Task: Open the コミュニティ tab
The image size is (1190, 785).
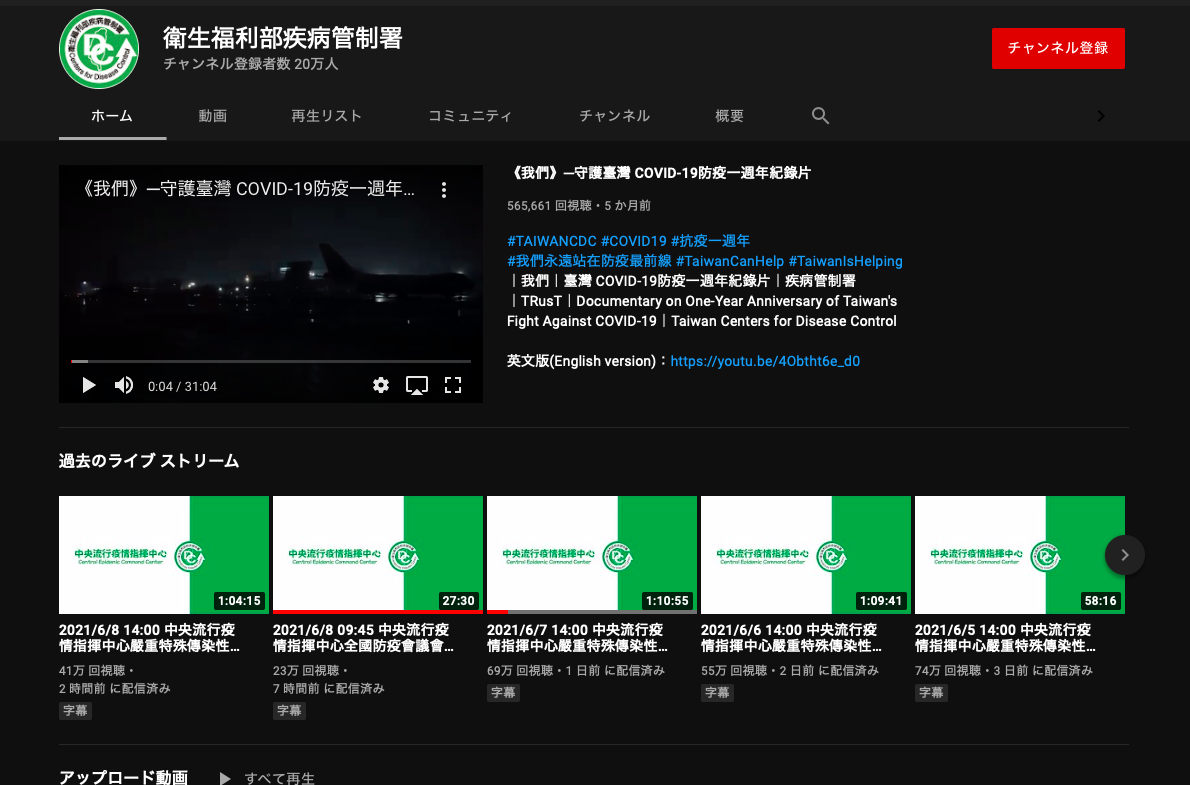Action: [470, 116]
